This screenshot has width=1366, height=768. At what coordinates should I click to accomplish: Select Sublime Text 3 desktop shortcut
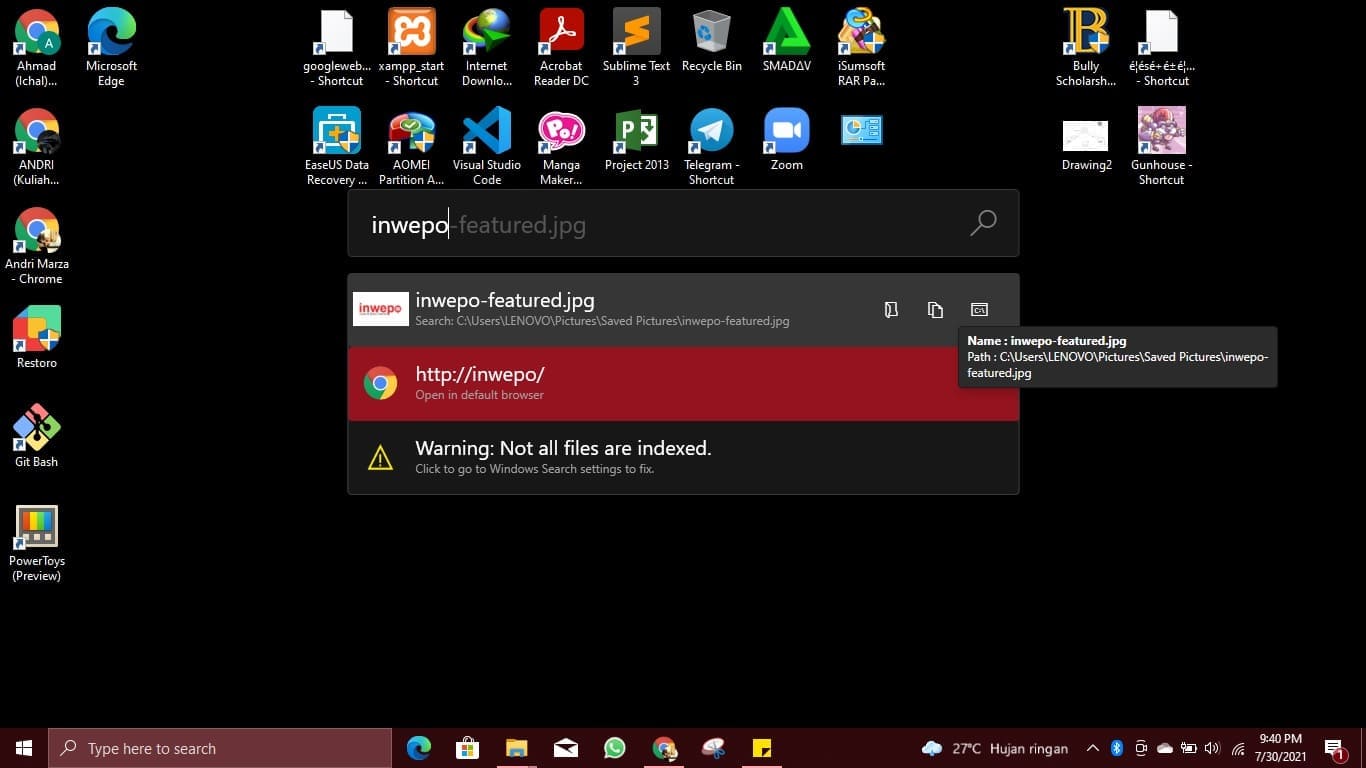coord(636,47)
